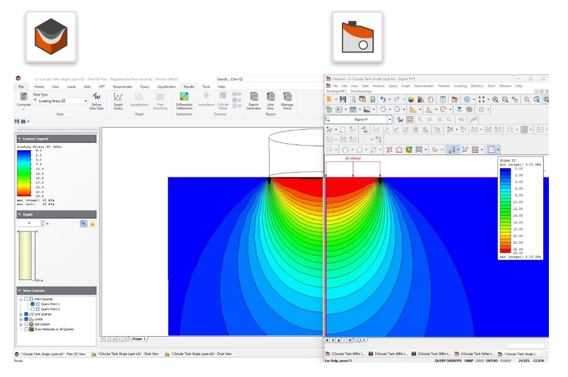This screenshot has height=377, width=568.
Task: Click the Add View ribbon icon
Action: pos(271,101)
